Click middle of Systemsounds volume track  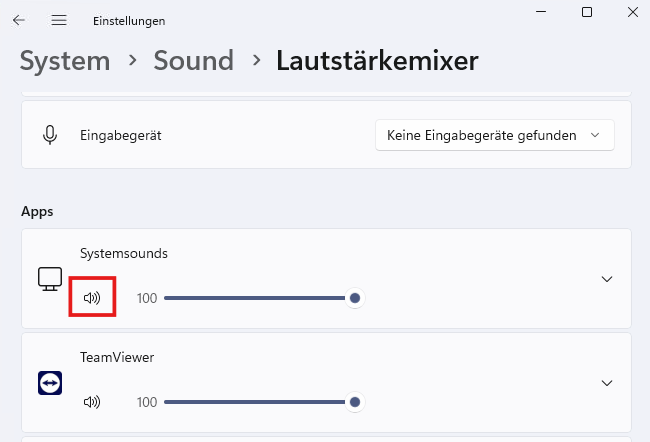(x=260, y=298)
